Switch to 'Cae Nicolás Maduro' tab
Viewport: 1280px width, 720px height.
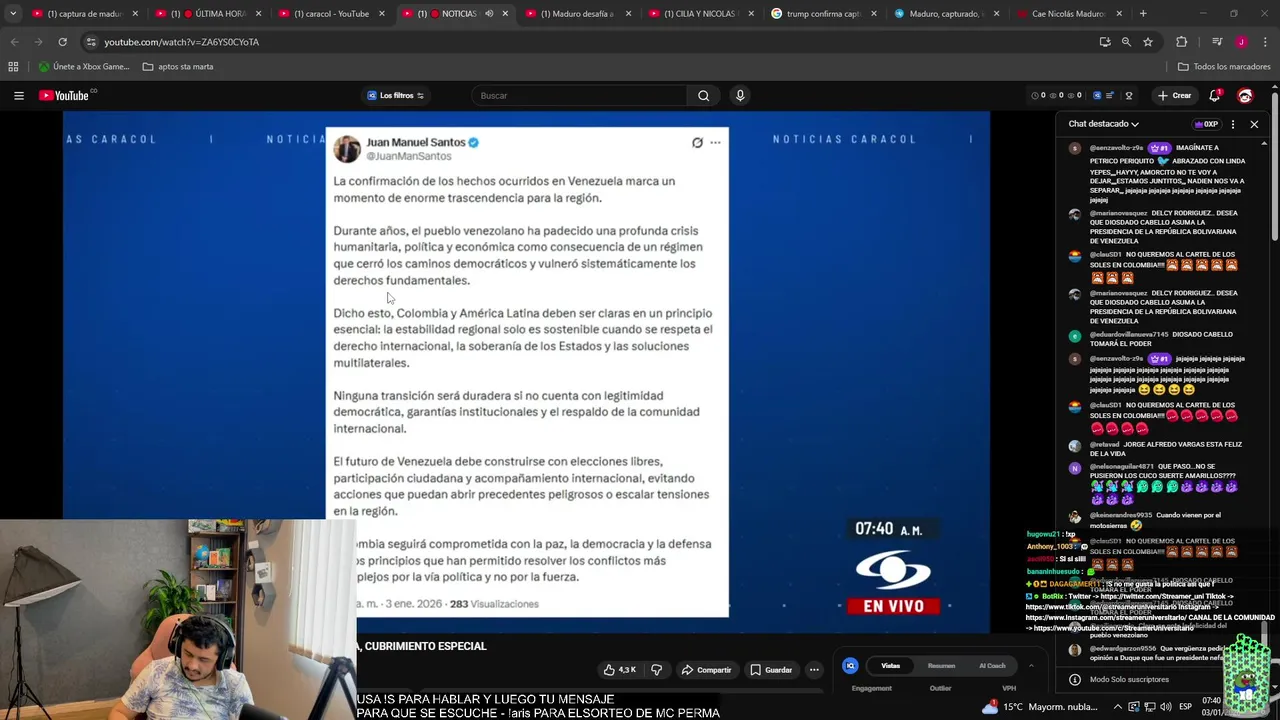point(1069,14)
